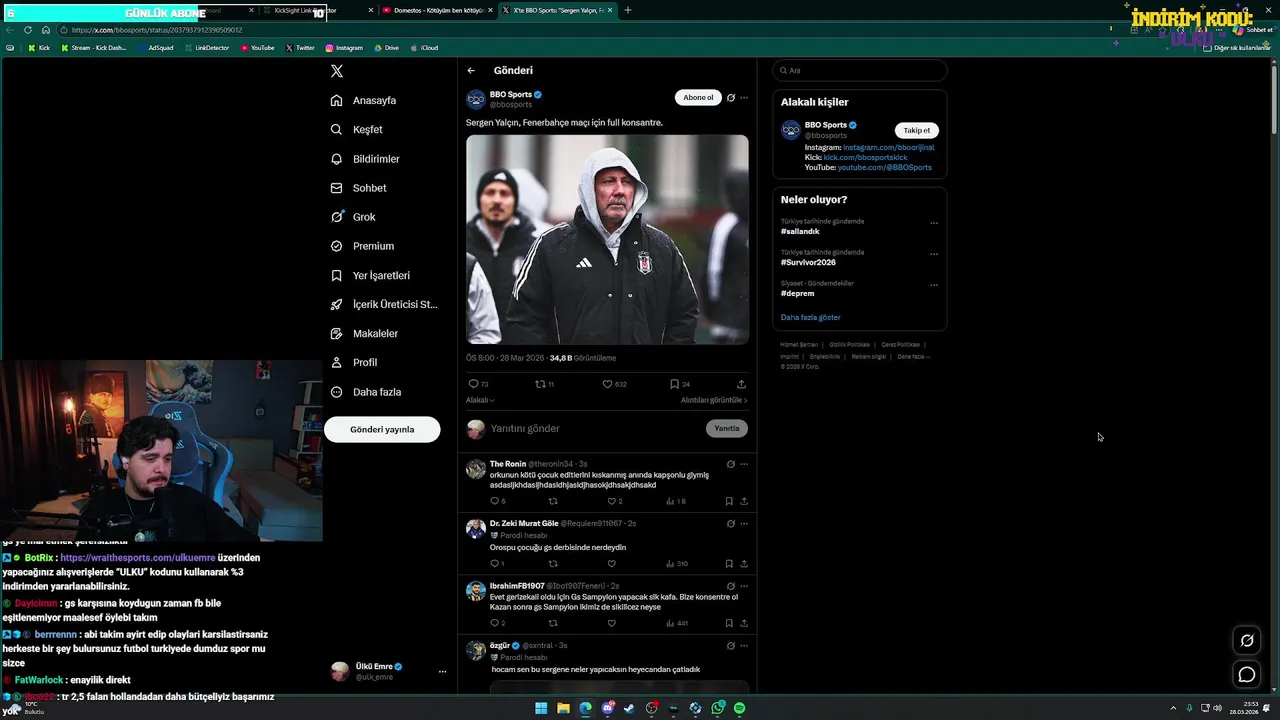
Task: Open Yer İşaretleri bookmarks
Action: [x=370, y=275]
